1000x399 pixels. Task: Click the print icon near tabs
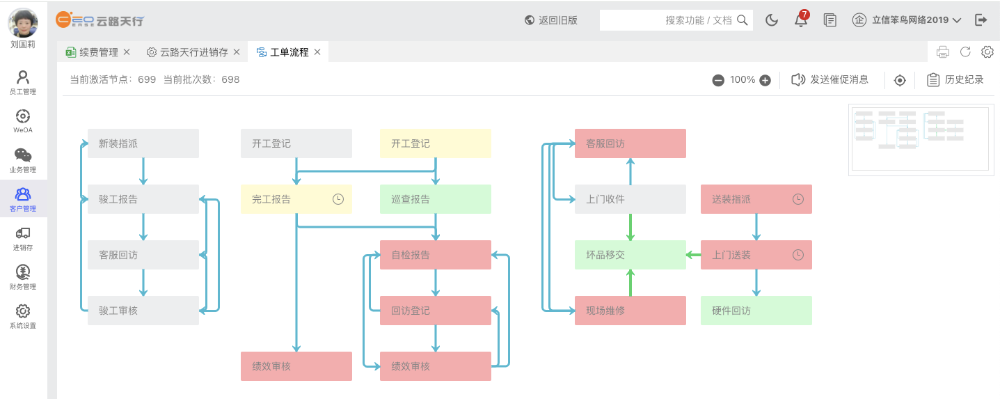[x=943, y=52]
